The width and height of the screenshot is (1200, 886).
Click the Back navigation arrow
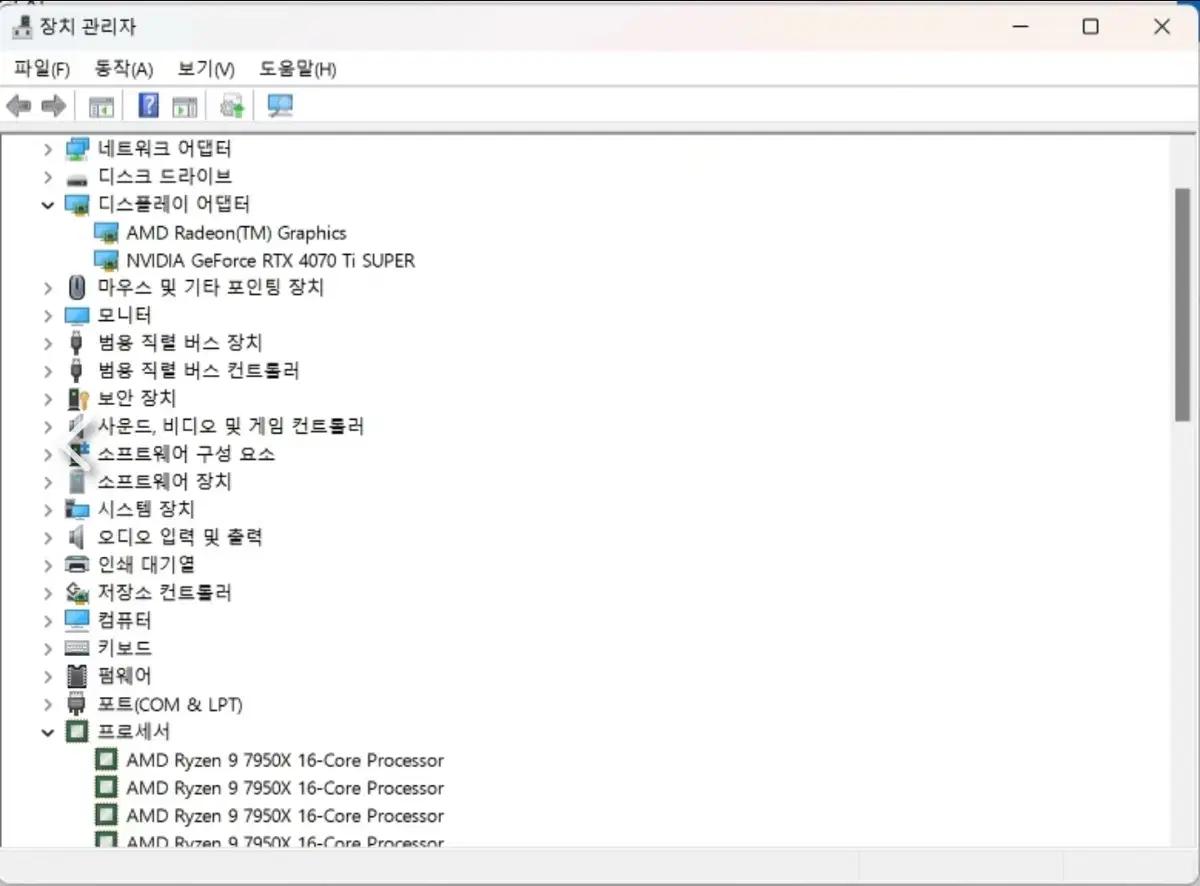pos(17,105)
